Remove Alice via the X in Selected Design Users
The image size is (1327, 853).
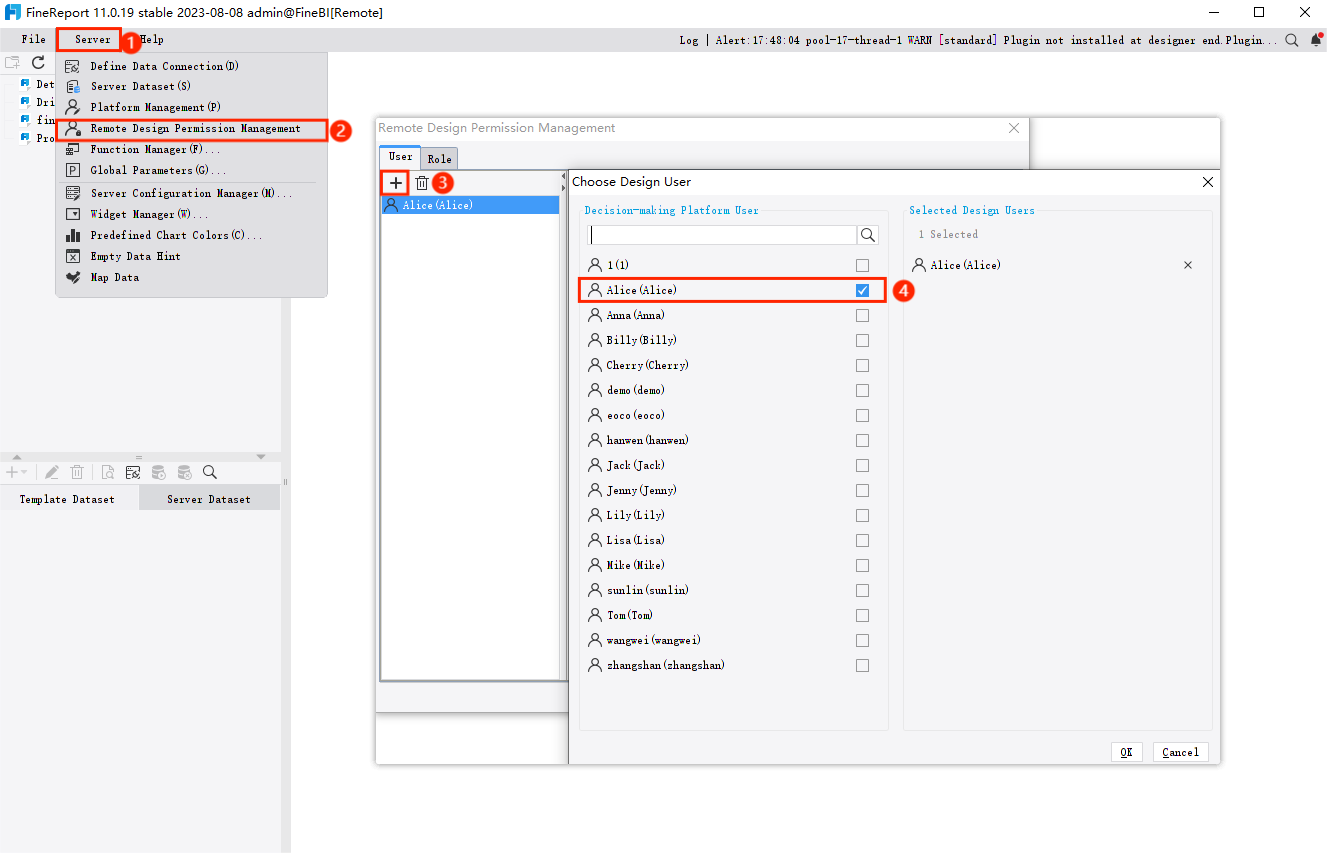click(x=1187, y=265)
